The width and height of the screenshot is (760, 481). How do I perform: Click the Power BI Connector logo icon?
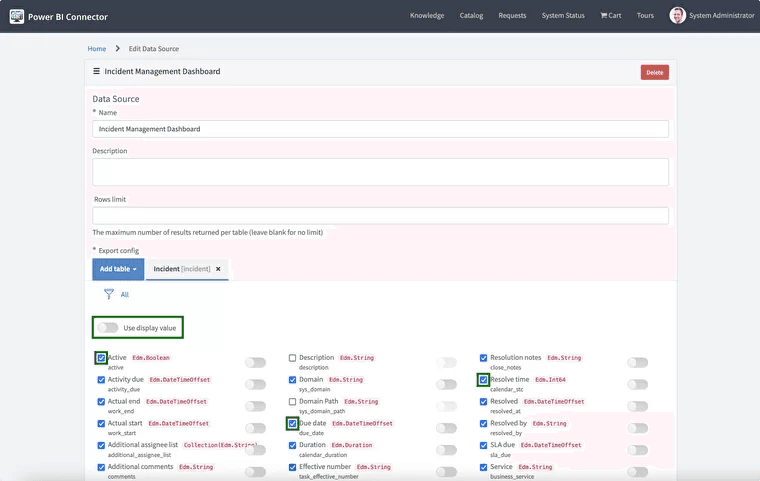tap(17, 16)
